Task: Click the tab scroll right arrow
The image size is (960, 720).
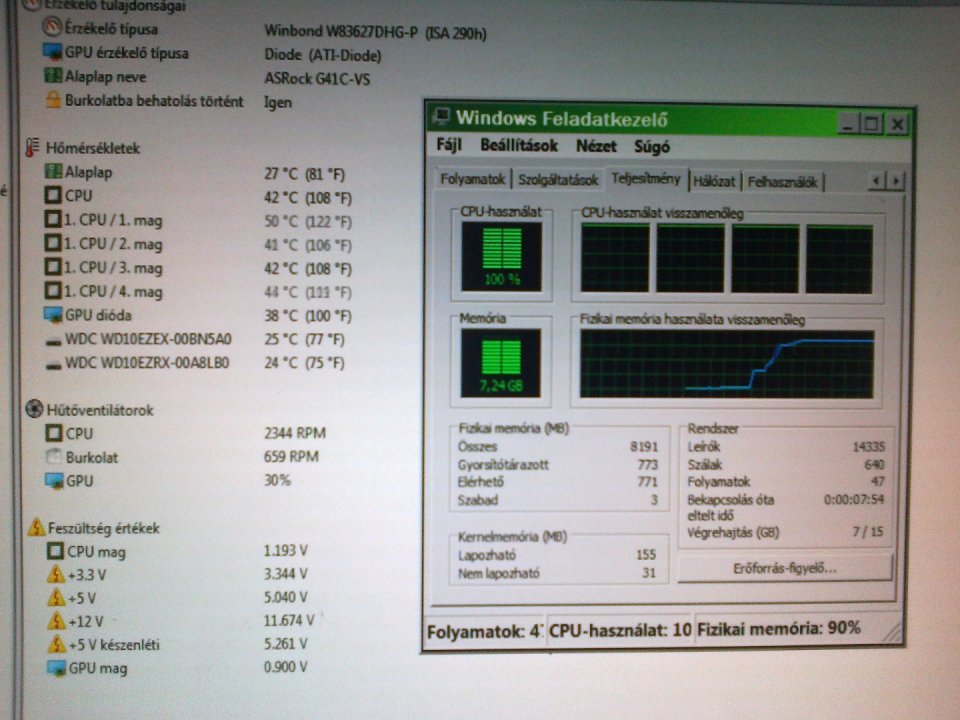Action: 896,181
